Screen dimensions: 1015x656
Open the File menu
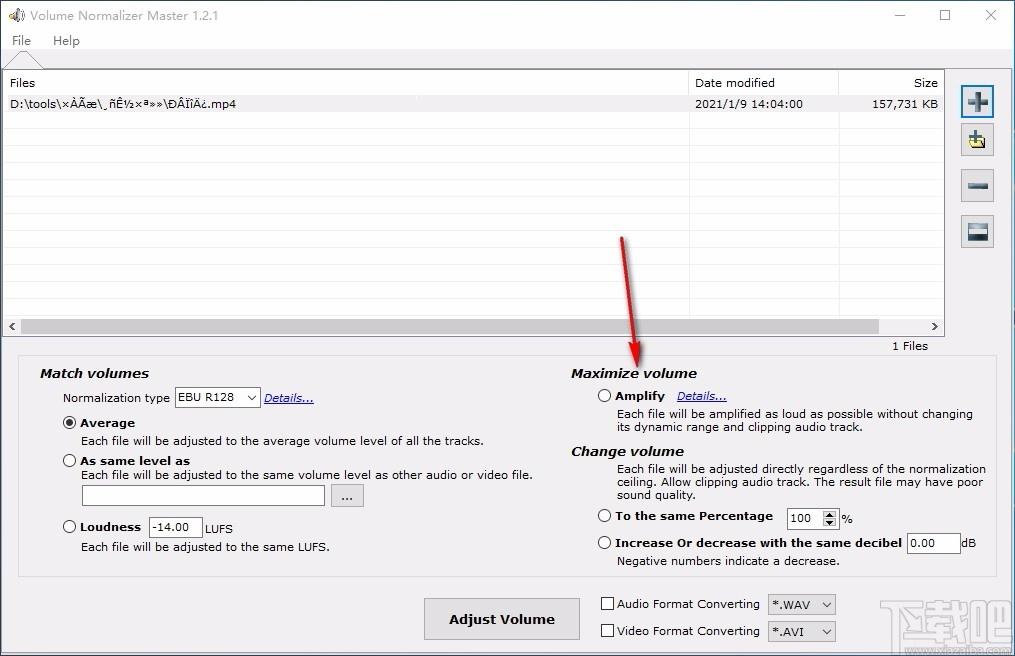pos(21,40)
